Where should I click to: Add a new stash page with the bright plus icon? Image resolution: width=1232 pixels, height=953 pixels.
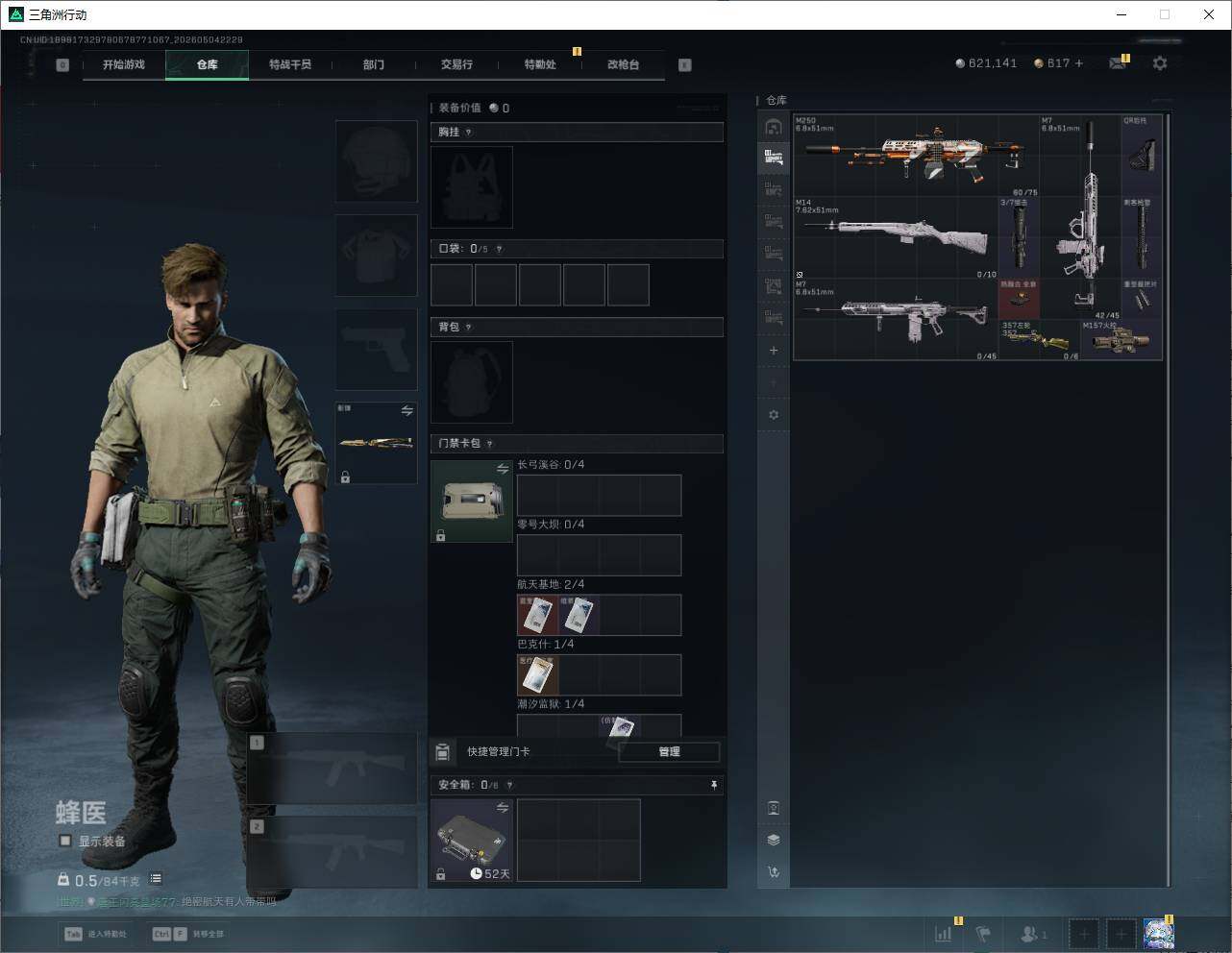[x=774, y=351]
